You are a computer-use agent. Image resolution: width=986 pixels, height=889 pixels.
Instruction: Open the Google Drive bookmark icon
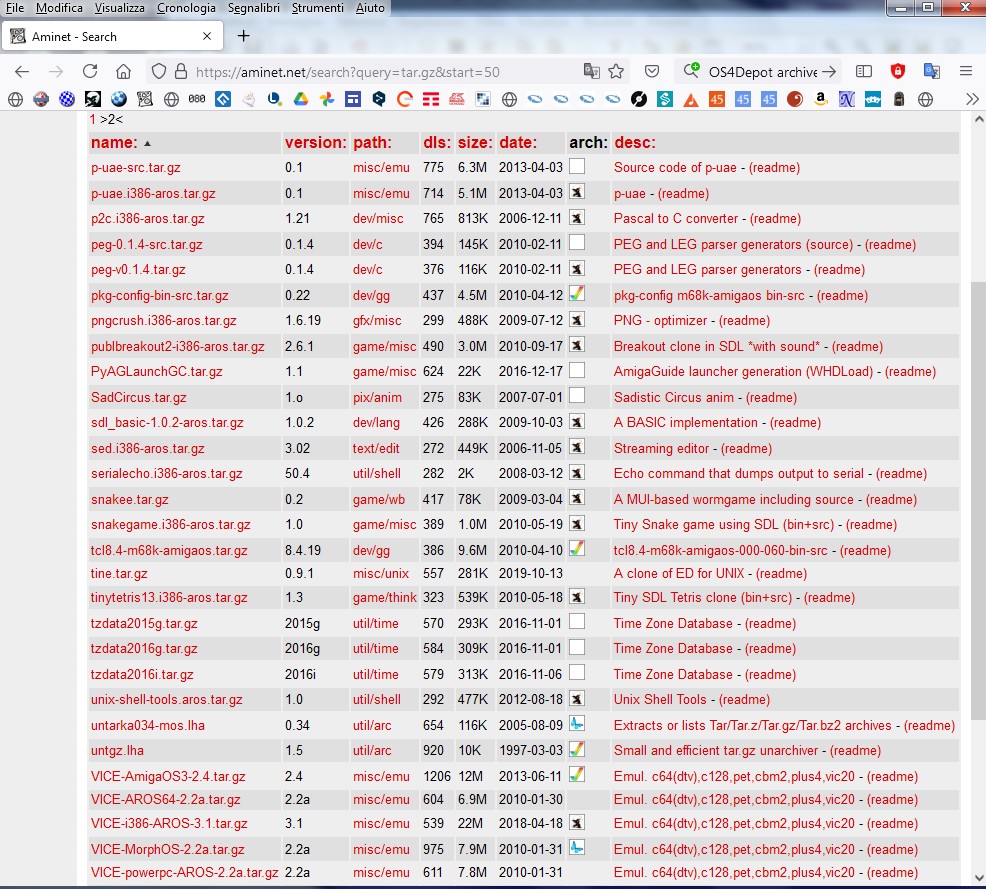point(300,99)
